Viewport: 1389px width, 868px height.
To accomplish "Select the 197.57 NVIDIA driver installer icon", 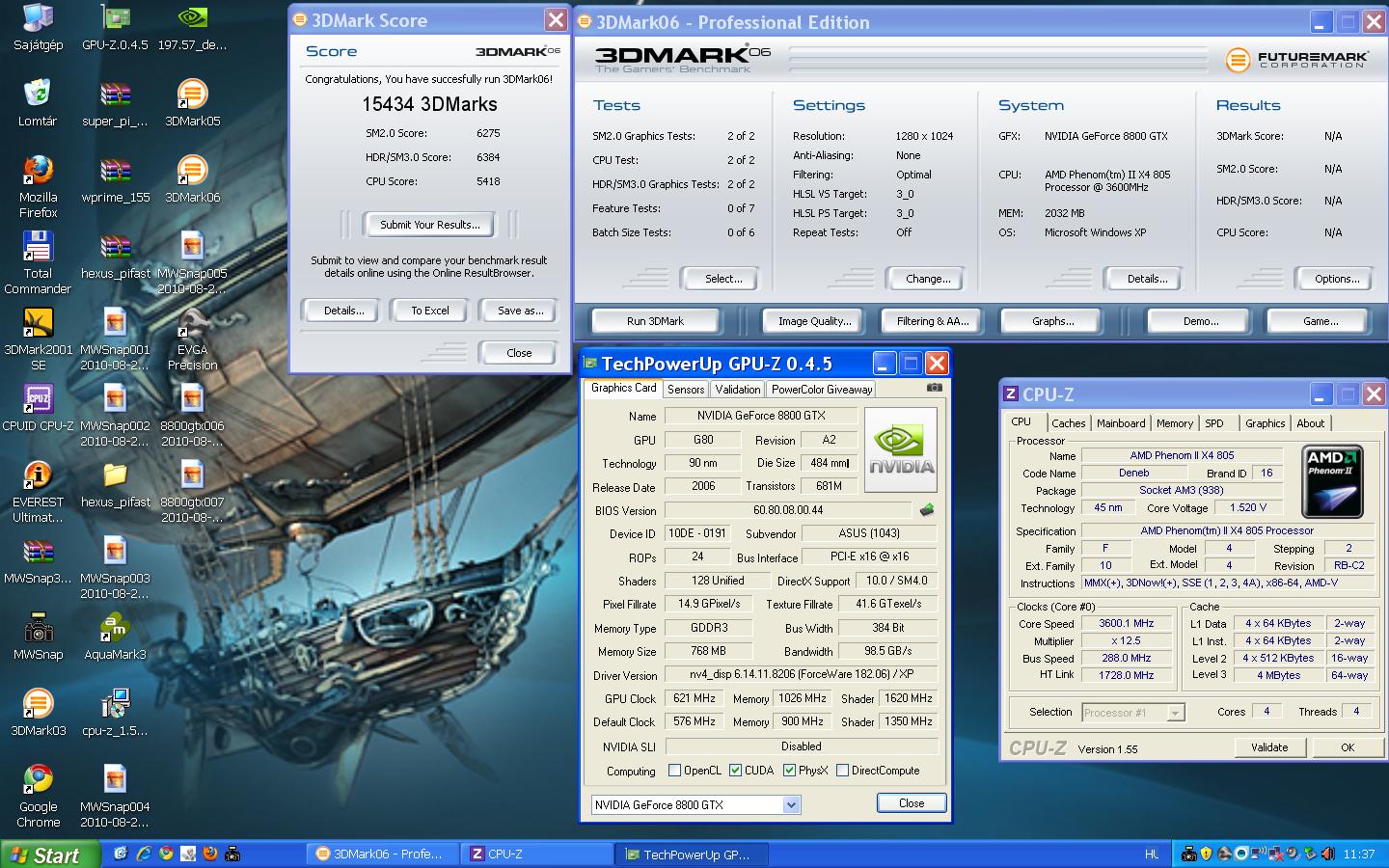I will pyautogui.click(x=192, y=28).
